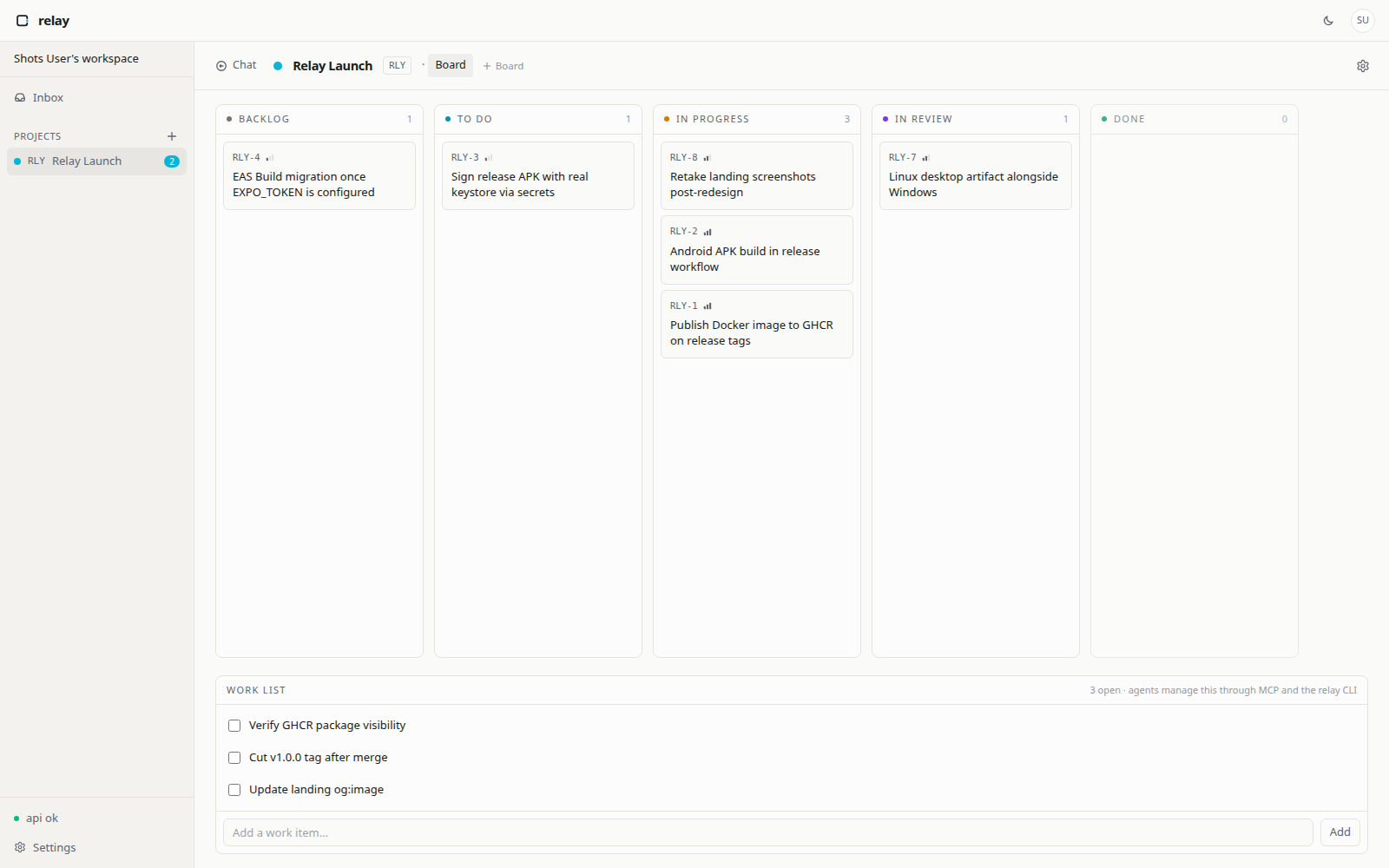
Task: Click priority bars icon on RLY-4
Action: click(x=270, y=158)
